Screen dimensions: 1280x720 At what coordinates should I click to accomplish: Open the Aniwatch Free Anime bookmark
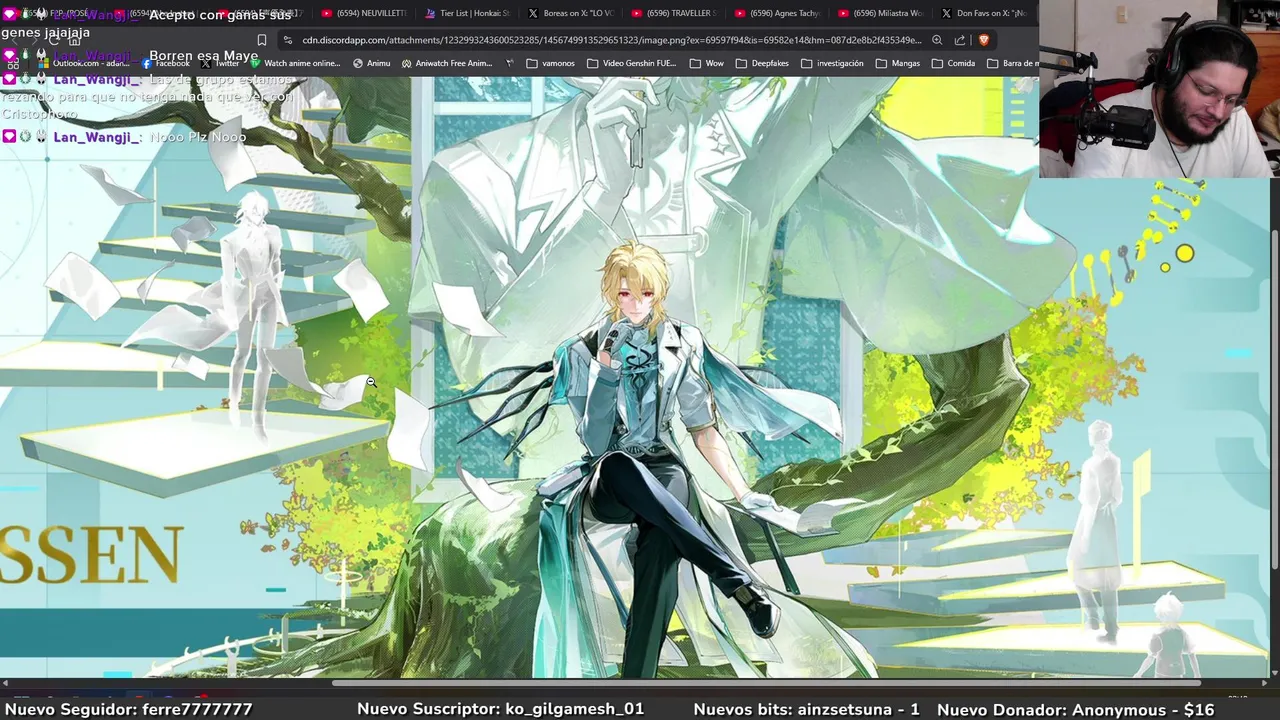click(446, 63)
